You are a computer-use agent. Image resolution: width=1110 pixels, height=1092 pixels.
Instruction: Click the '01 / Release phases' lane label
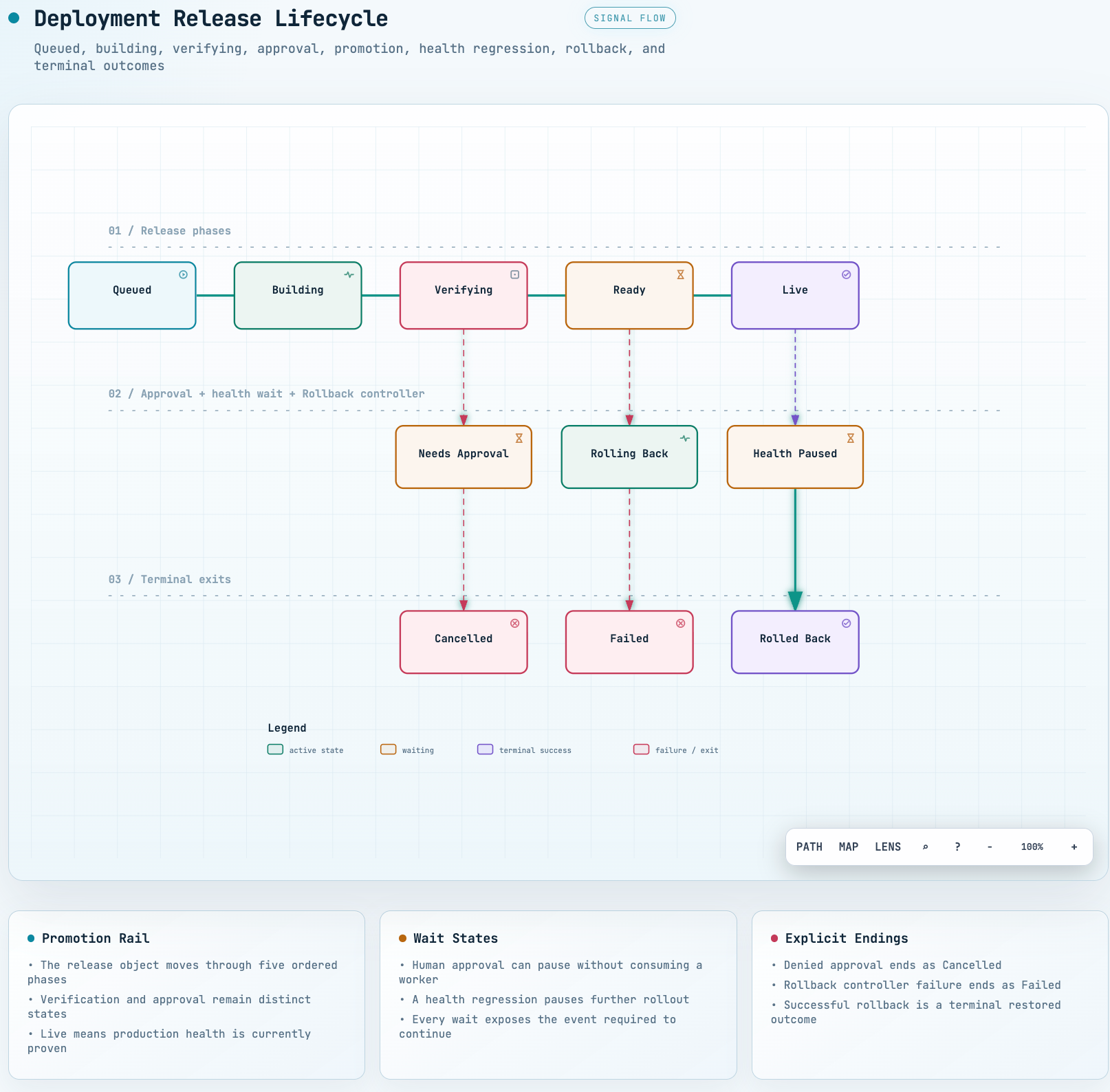[x=170, y=231]
